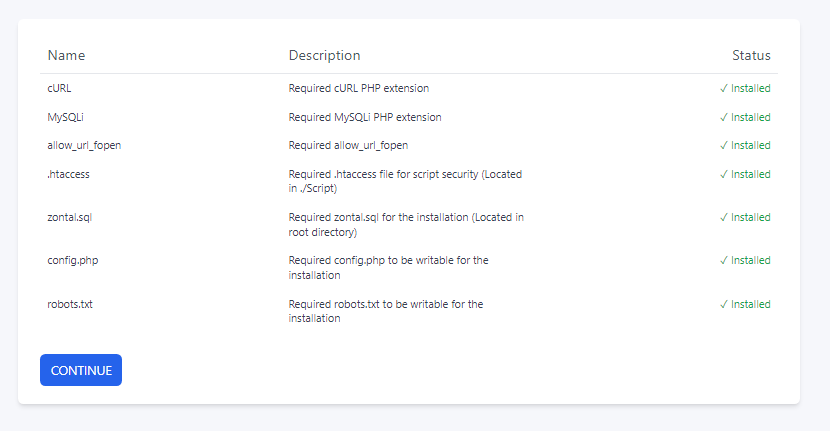
Task: Select the cURL requirement name
Action: (x=60, y=88)
